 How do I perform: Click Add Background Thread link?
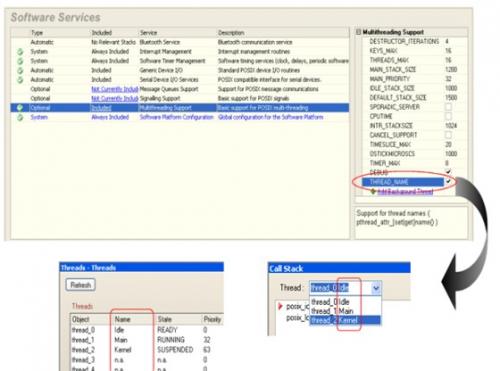(x=405, y=192)
